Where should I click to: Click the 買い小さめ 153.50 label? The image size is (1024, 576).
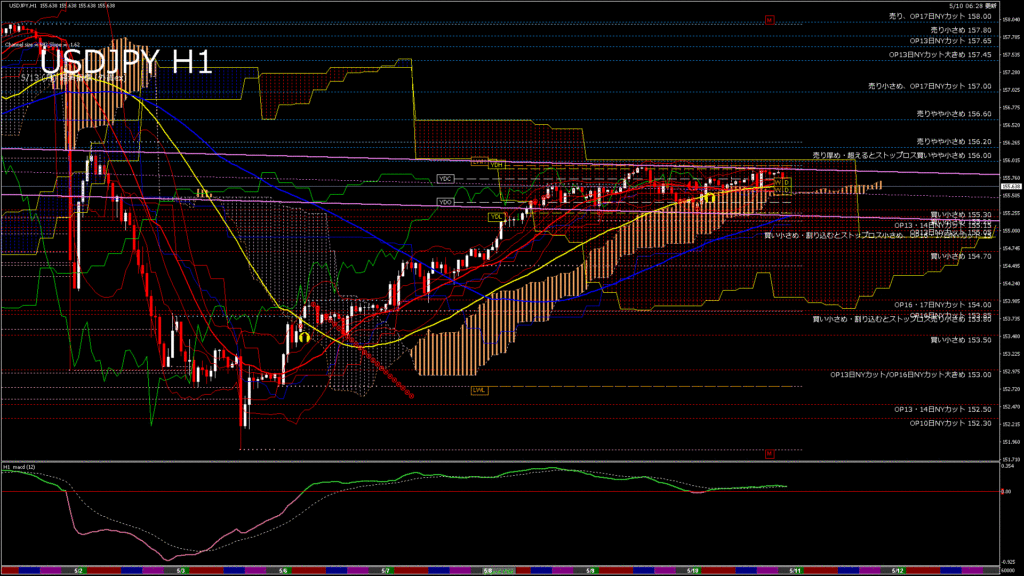[x=961, y=340]
